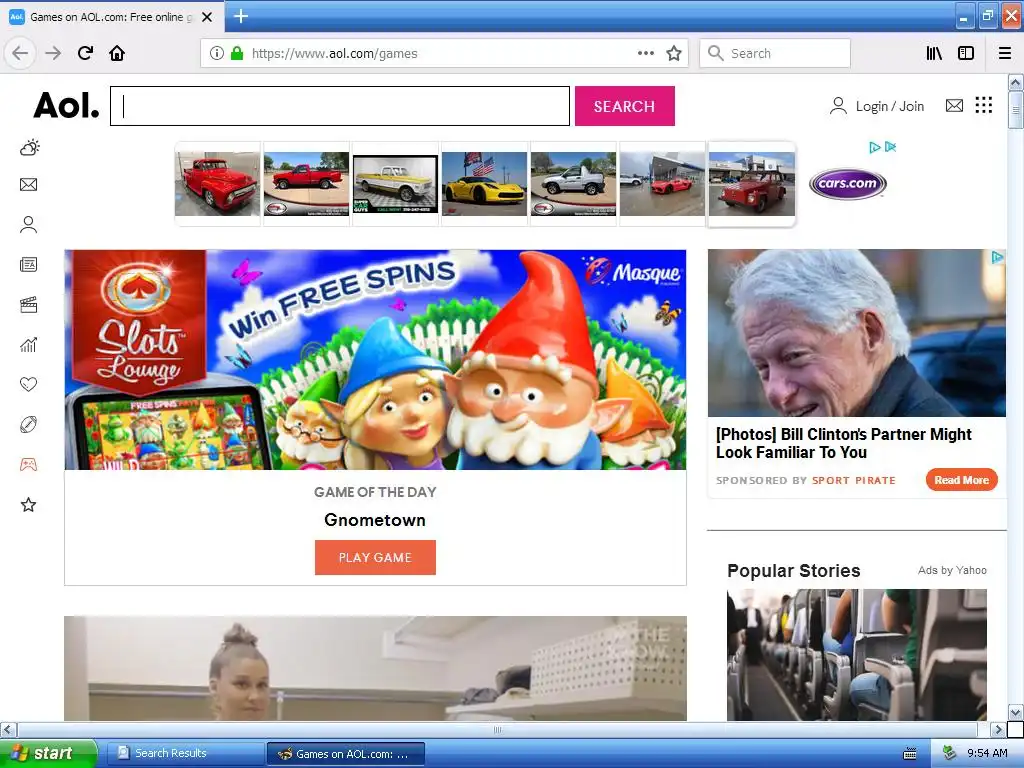Select the Games on AOL.com browser tab
Screen dimensions: 1024x768
[112, 17]
